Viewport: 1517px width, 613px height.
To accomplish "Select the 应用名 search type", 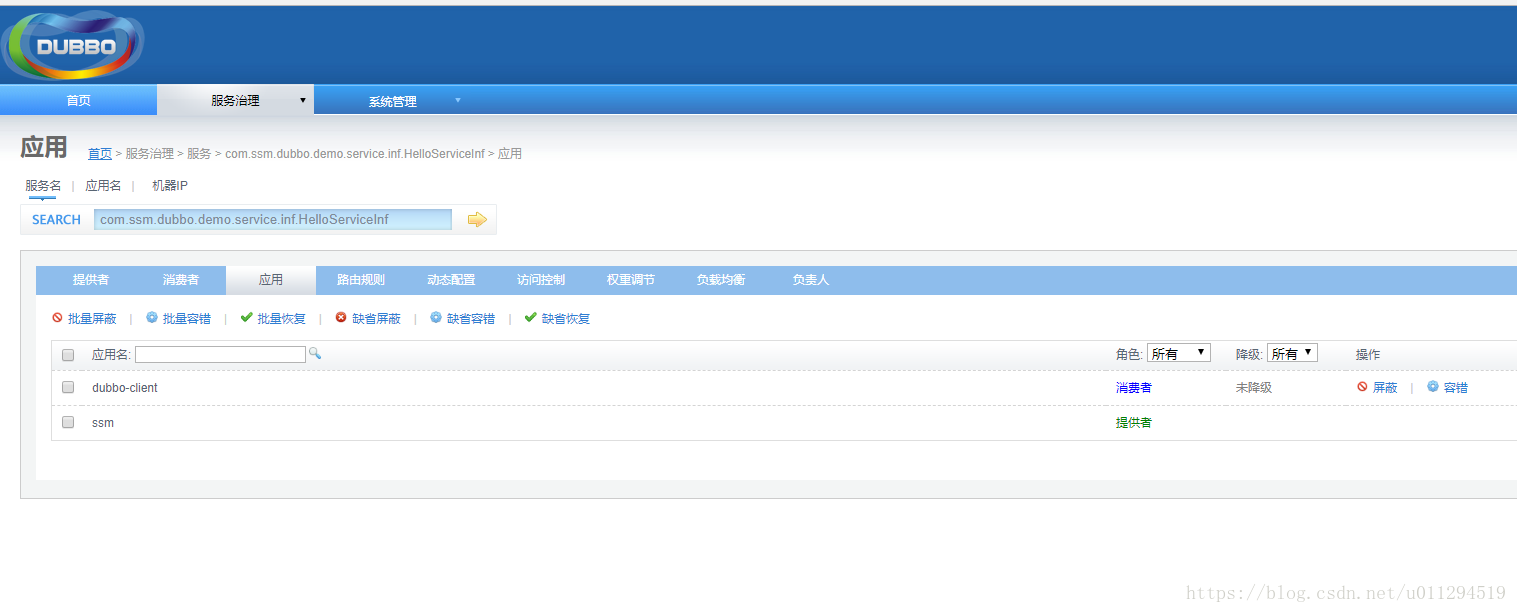I will click(103, 186).
